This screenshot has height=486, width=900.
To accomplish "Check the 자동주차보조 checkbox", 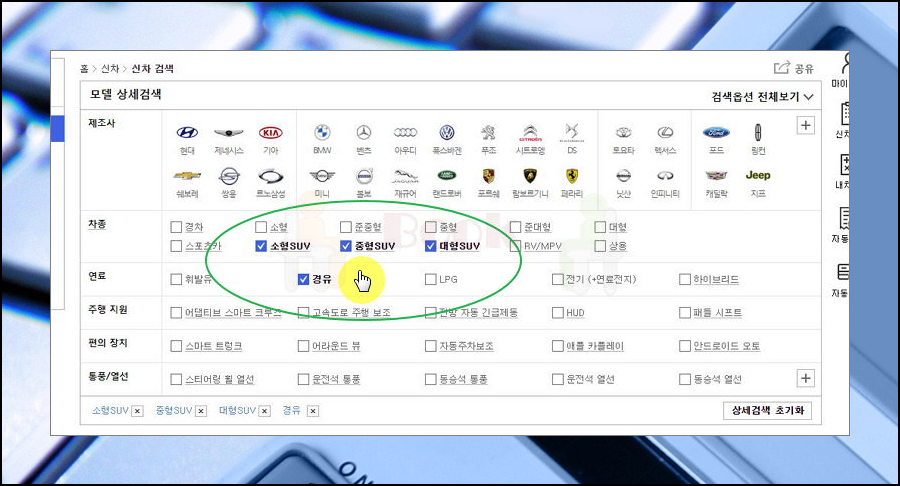I will [430, 346].
